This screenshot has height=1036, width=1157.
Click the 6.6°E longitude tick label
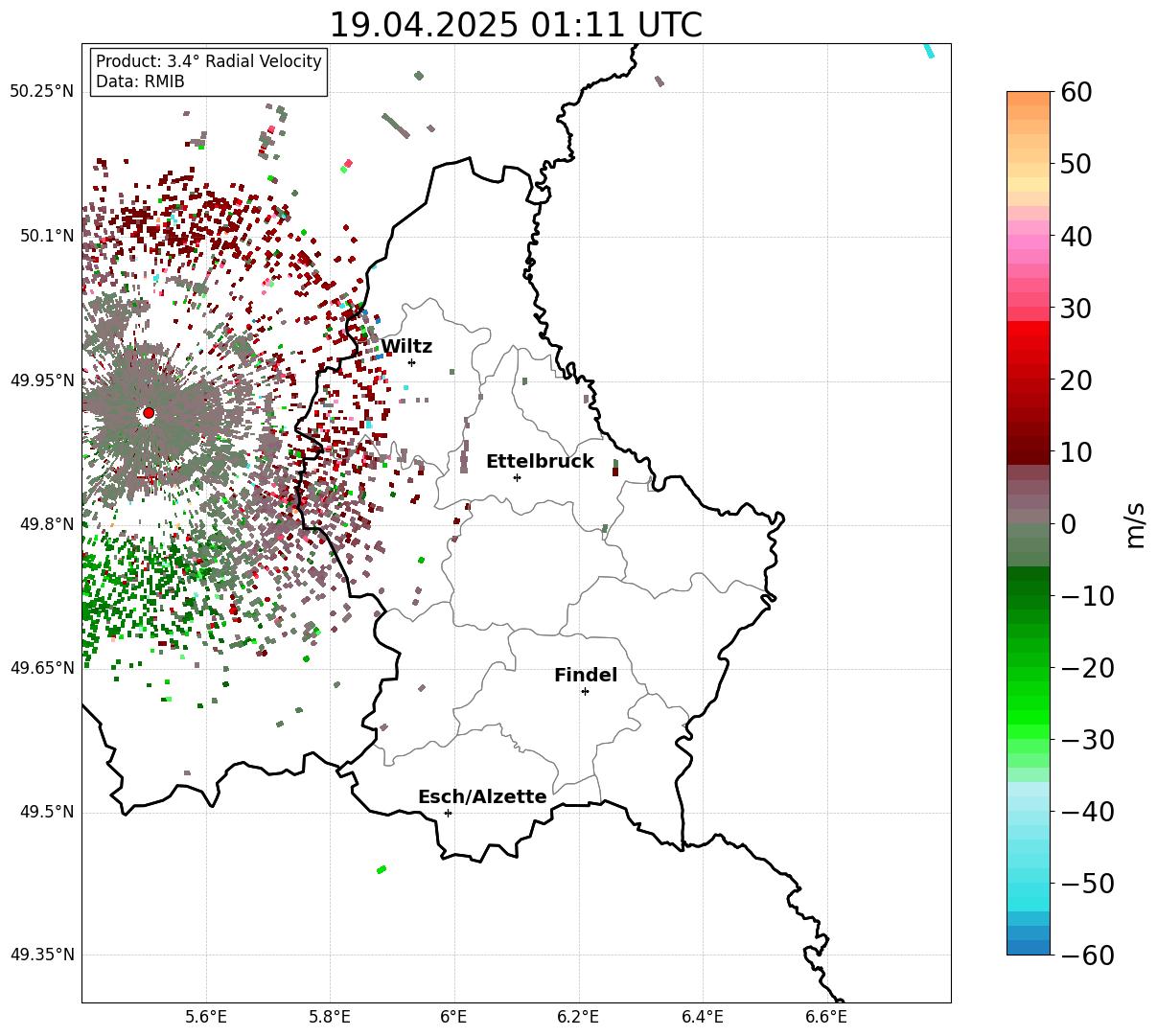tap(826, 1017)
